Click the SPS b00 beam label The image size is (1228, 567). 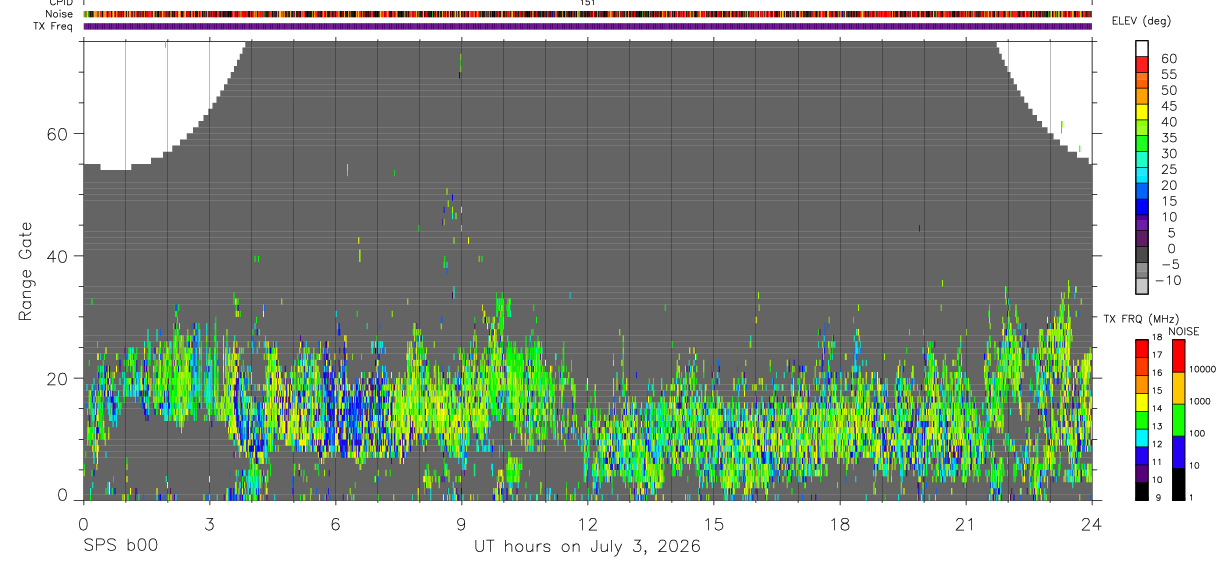coord(120,547)
